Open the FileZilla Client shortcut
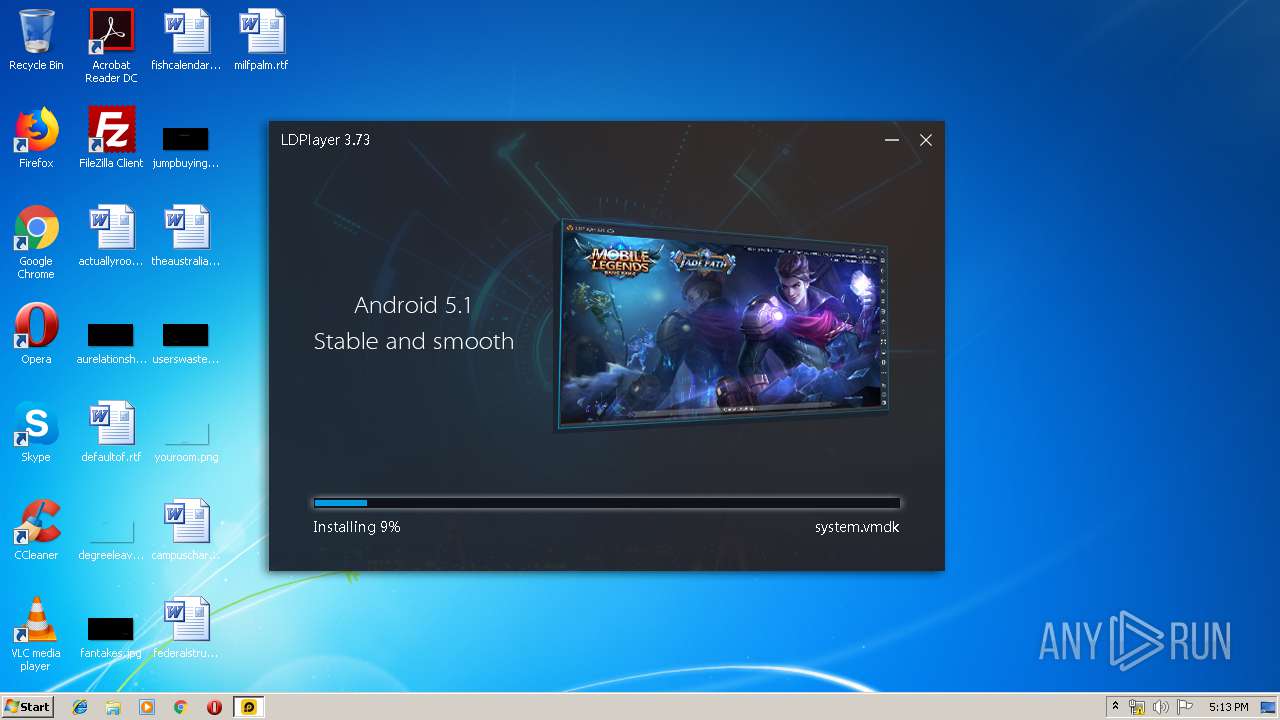Screen dimensions: 1280x720 tap(111, 138)
